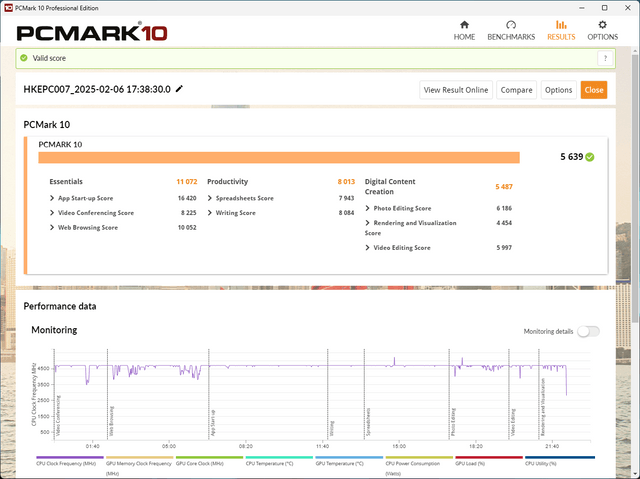Click the Spreadsheets value 7 943
Screen dimensions: 640x479
(346, 198)
